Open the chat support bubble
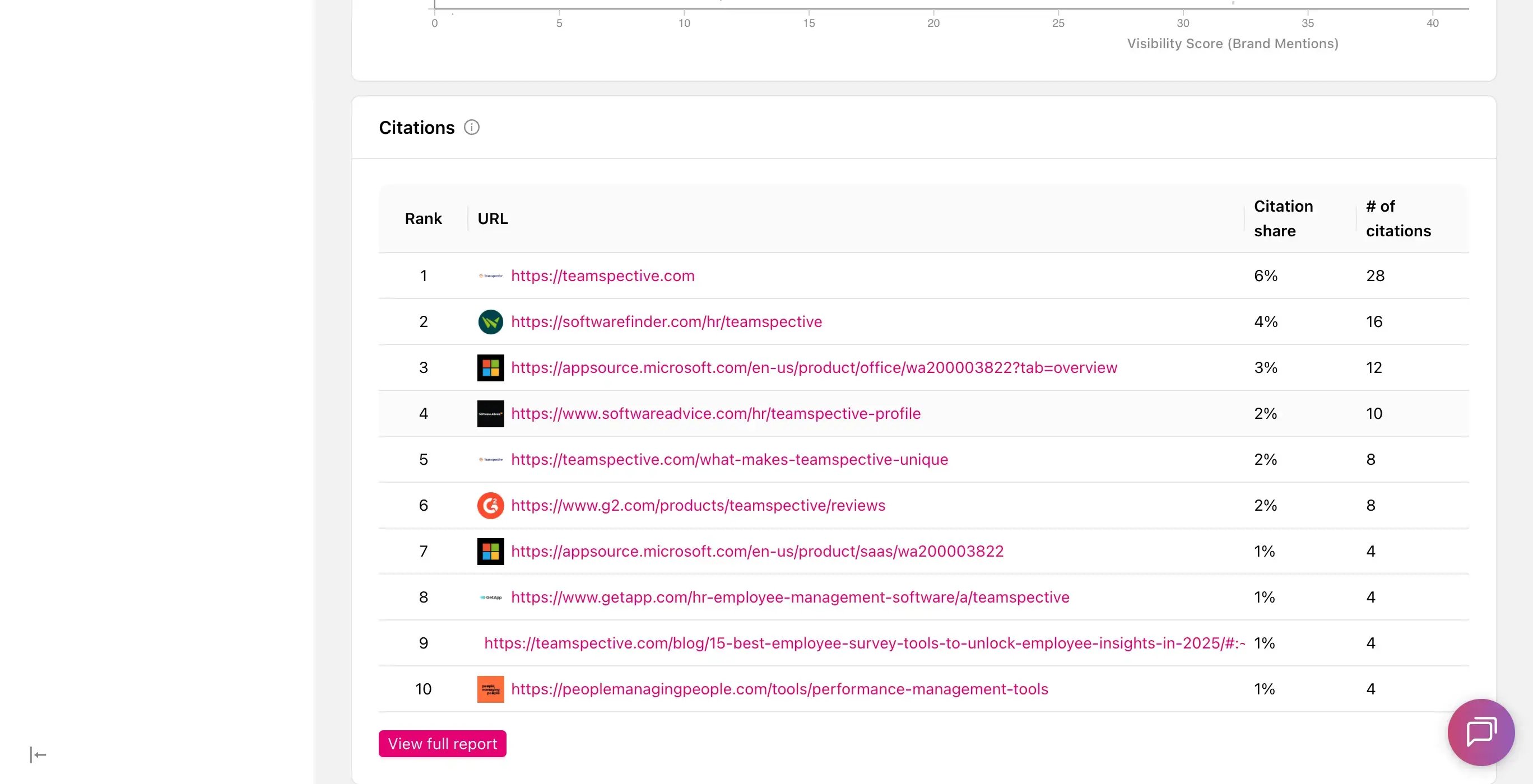 point(1481,732)
